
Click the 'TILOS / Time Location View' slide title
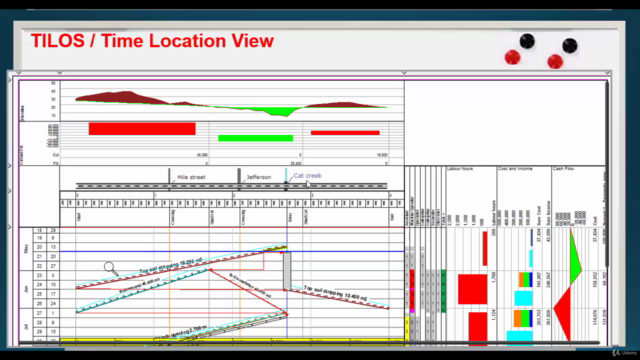coord(152,41)
